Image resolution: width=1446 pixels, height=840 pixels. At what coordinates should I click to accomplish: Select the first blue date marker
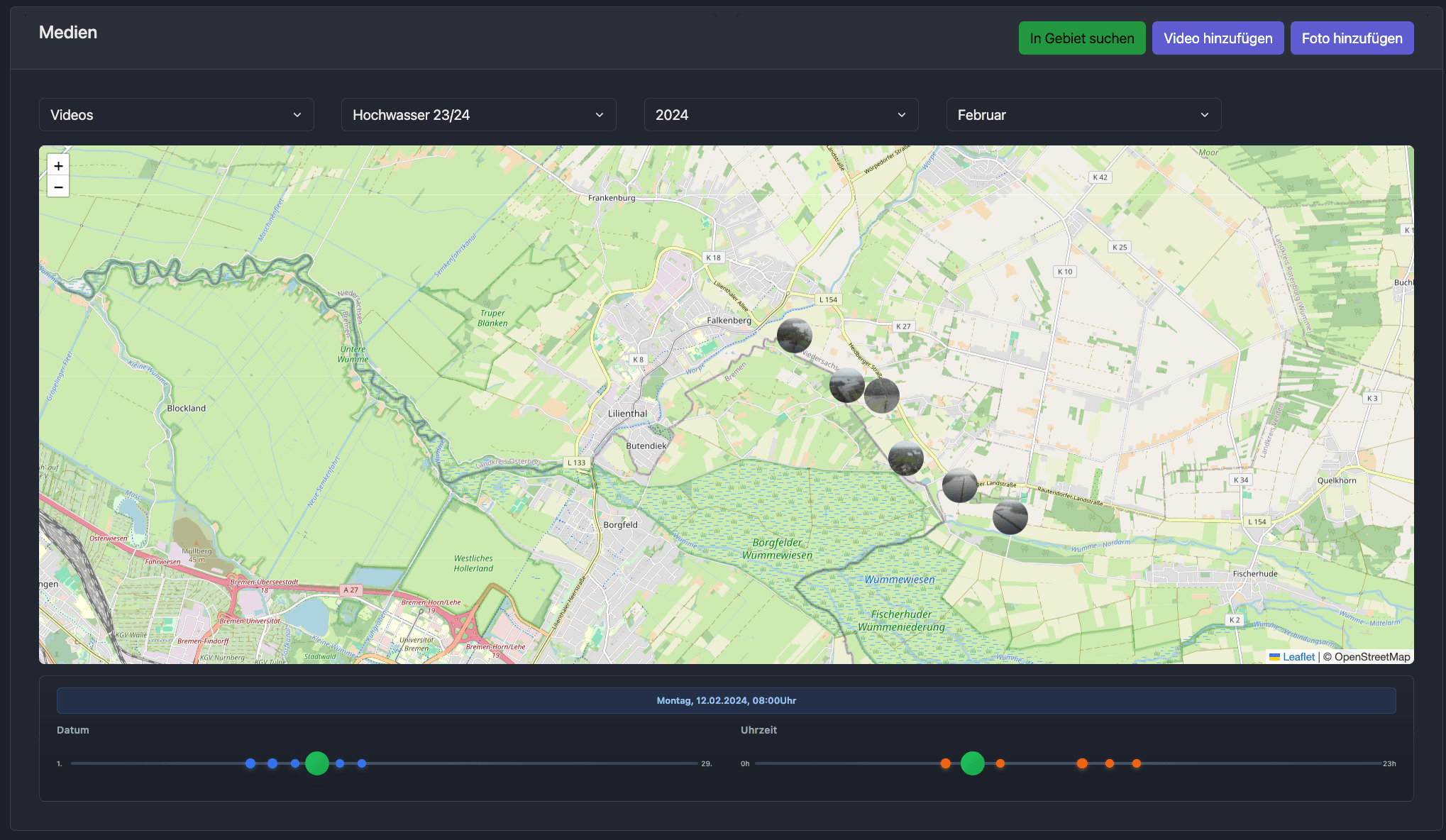[250, 763]
